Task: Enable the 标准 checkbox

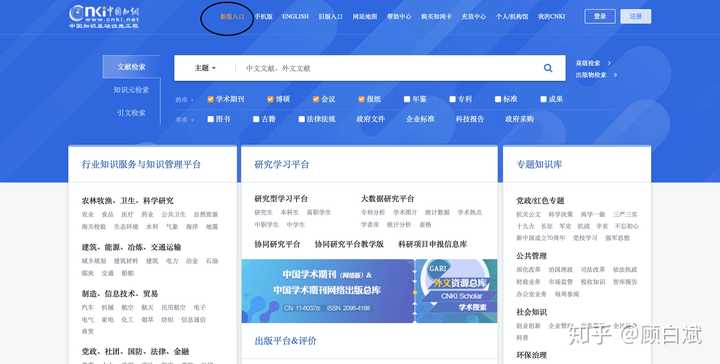Action: pos(498,99)
